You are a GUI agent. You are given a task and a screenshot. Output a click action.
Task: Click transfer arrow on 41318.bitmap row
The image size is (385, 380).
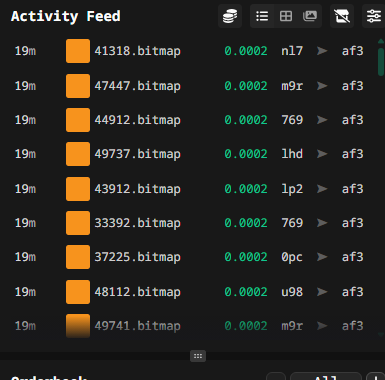click(x=322, y=51)
